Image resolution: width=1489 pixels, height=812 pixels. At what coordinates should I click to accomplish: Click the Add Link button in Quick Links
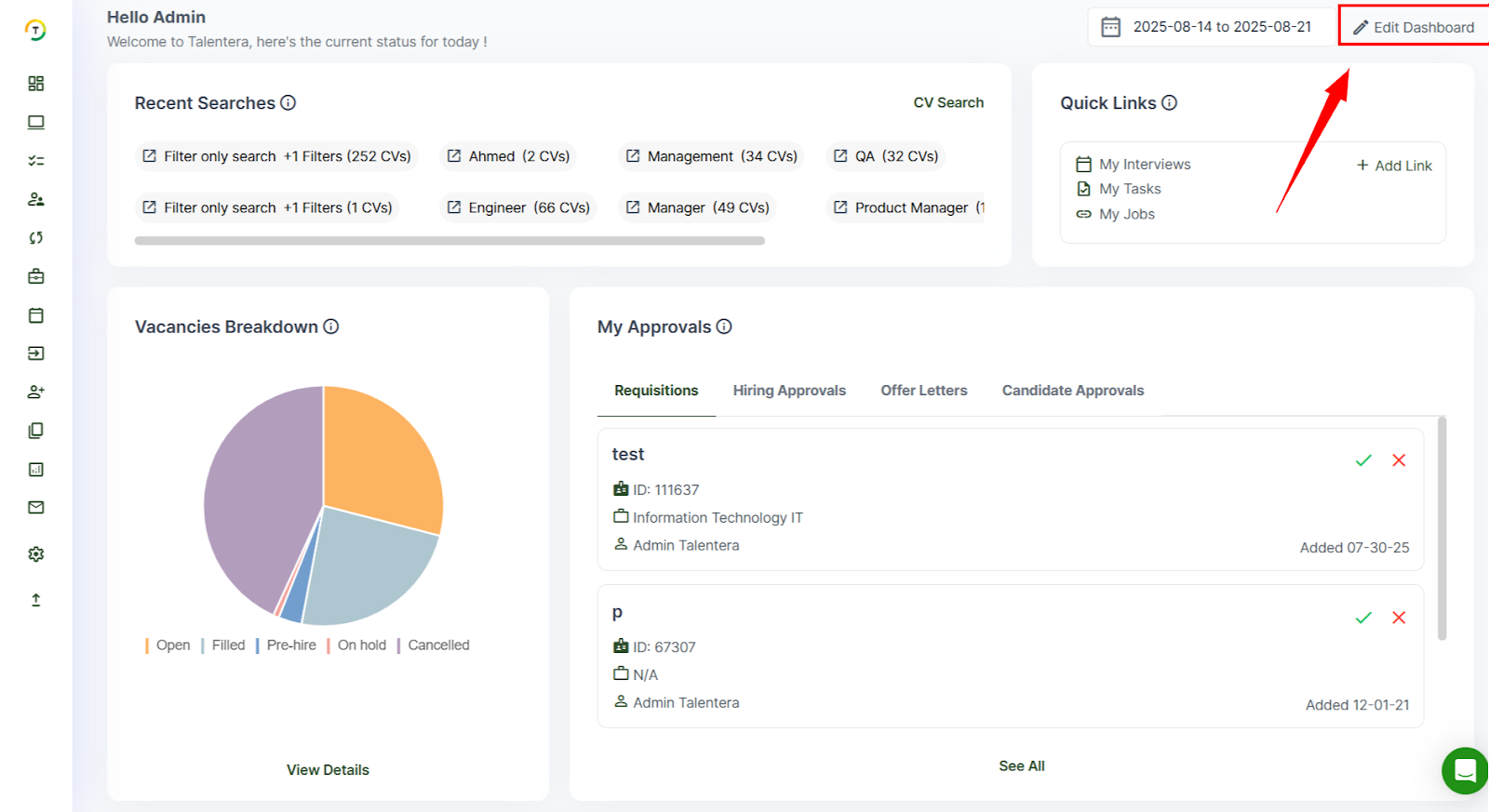click(x=1394, y=166)
